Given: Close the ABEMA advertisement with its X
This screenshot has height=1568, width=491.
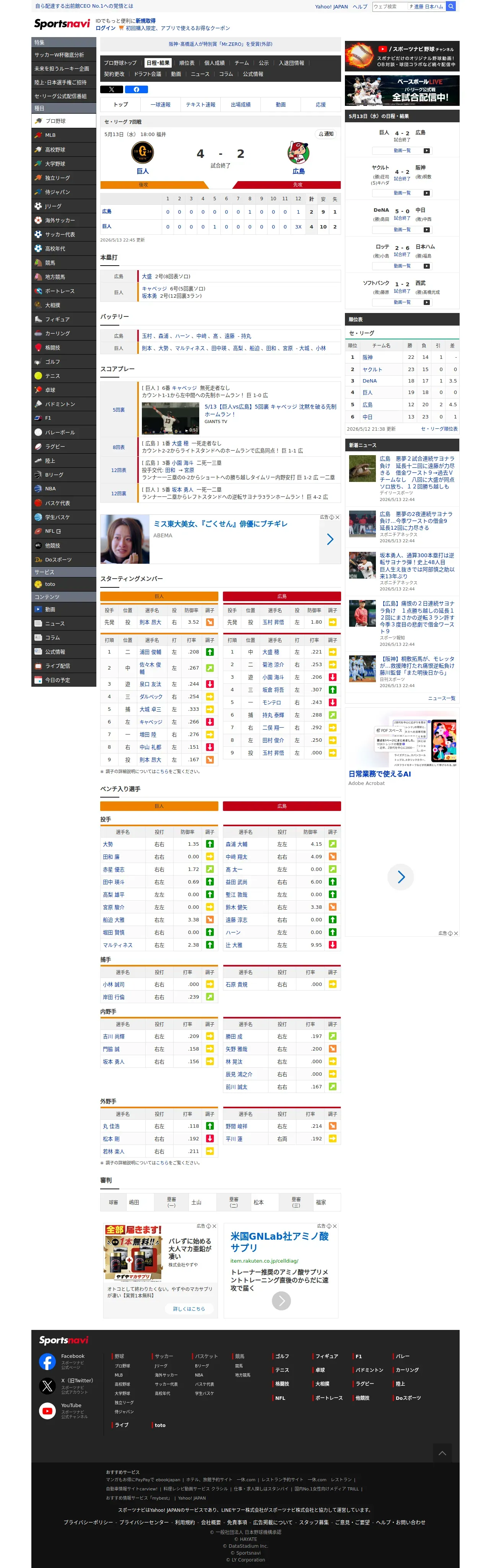Looking at the screenshot, I should coord(338,517).
